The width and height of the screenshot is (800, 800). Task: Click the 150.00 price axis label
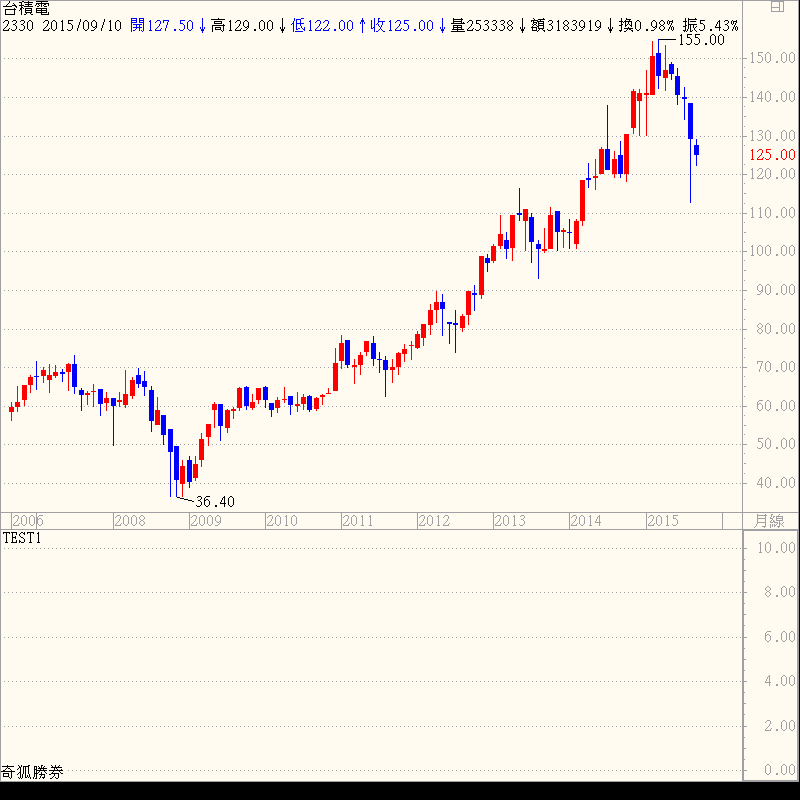772,58
